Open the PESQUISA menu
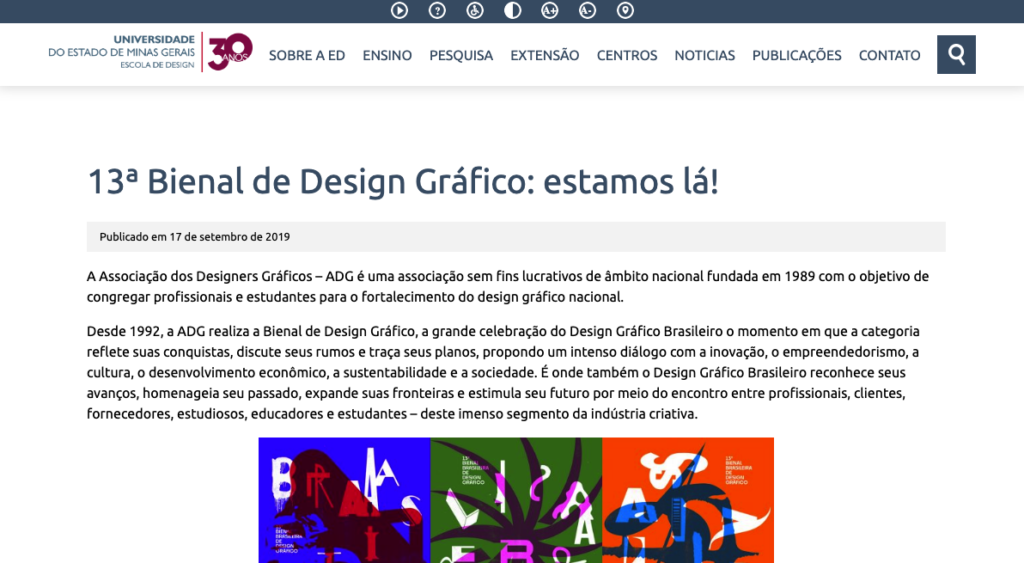The image size is (1024, 563). 461,56
